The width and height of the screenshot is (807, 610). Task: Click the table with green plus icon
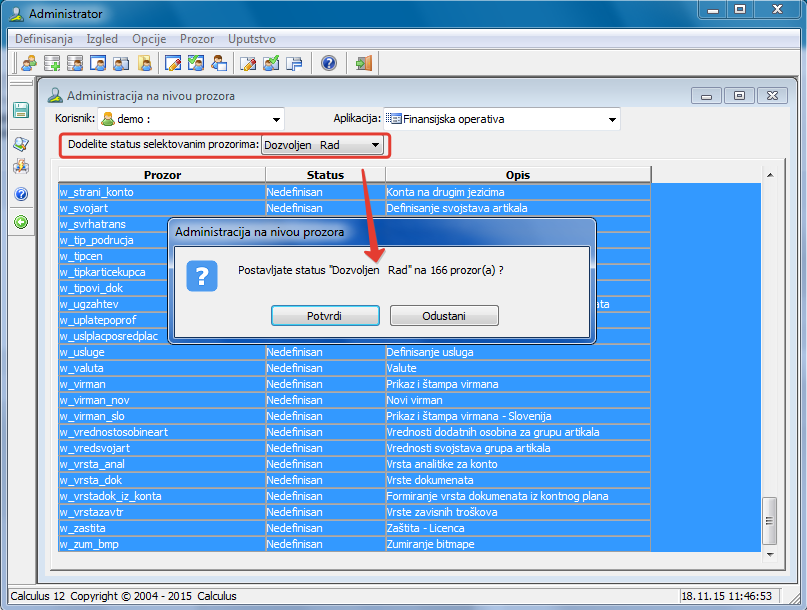click(x=52, y=63)
